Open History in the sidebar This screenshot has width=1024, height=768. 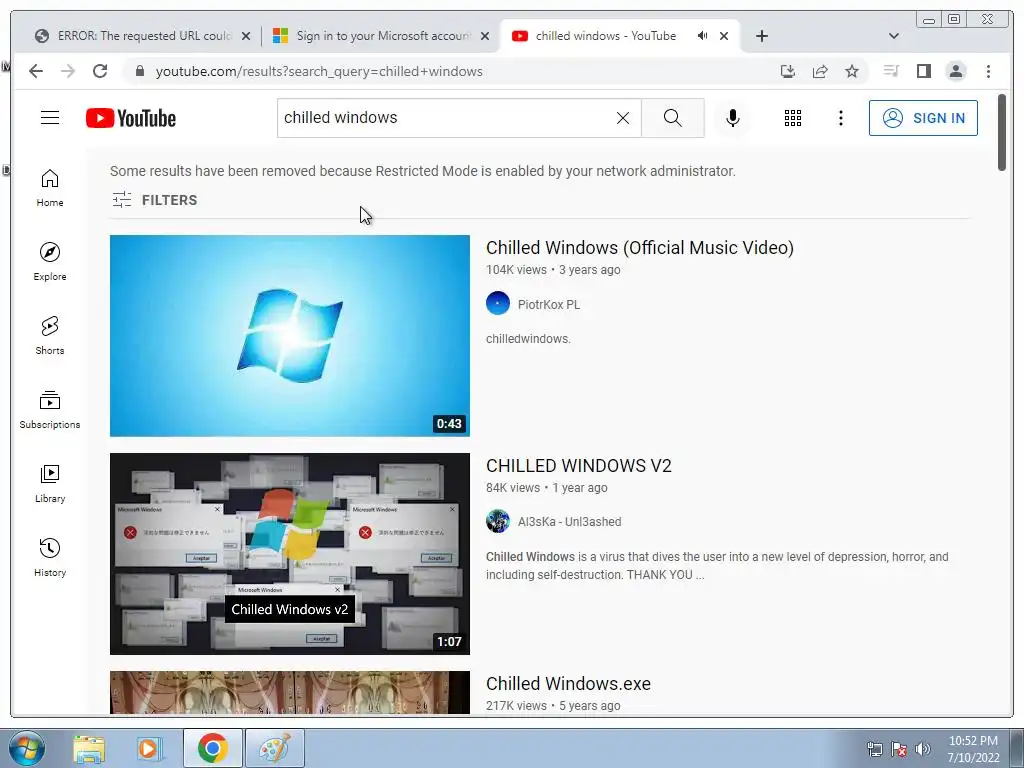click(x=50, y=557)
